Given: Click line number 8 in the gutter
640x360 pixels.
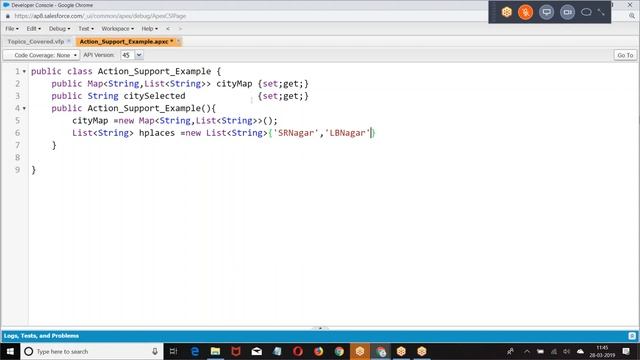Looking at the screenshot, I should [17, 158].
